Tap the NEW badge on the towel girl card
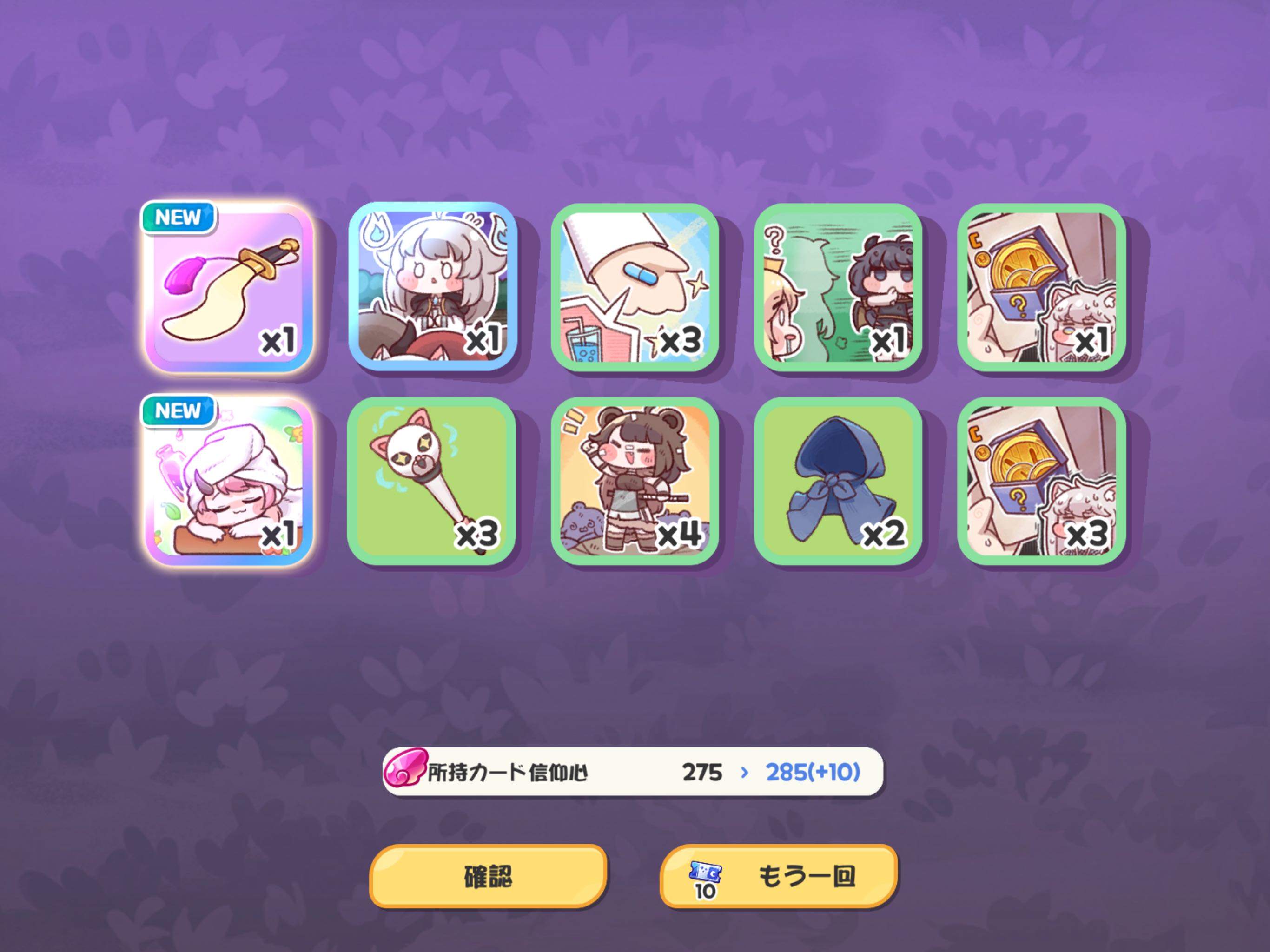 [178, 411]
